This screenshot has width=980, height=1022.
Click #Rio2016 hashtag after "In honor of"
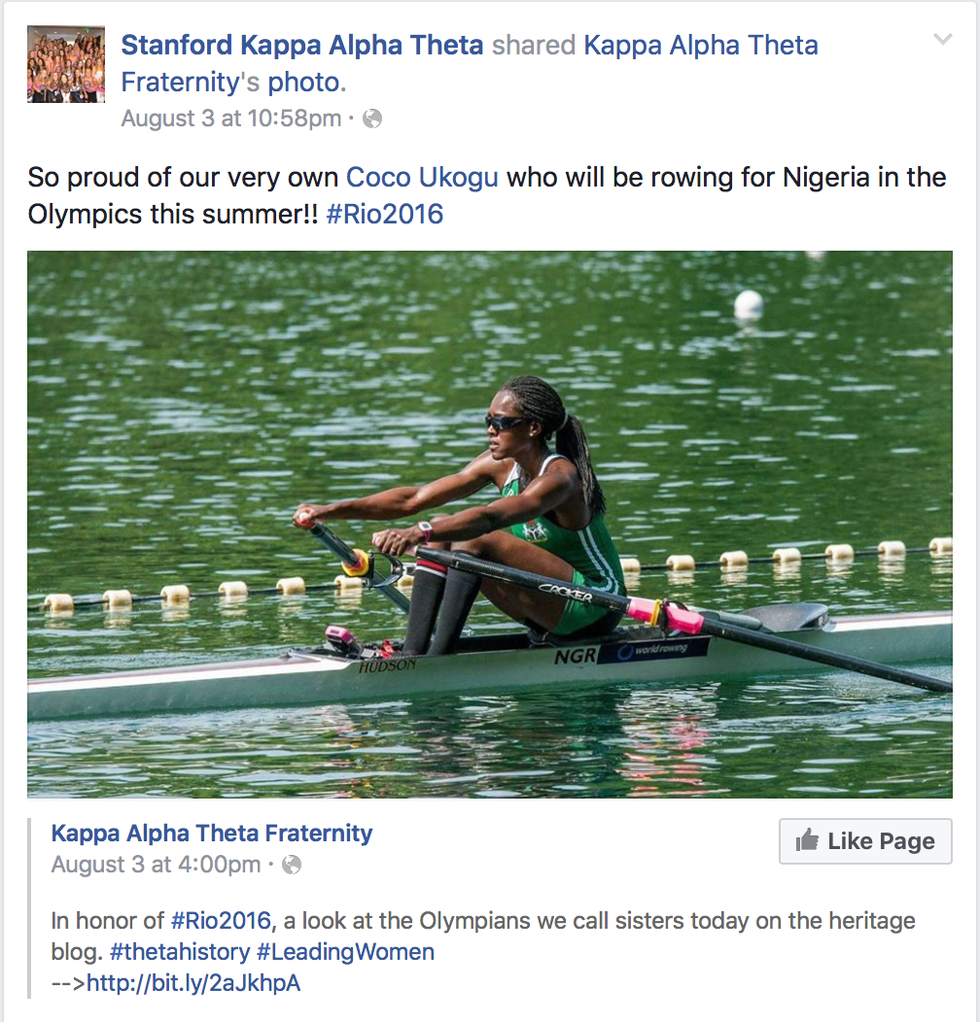coord(220,920)
